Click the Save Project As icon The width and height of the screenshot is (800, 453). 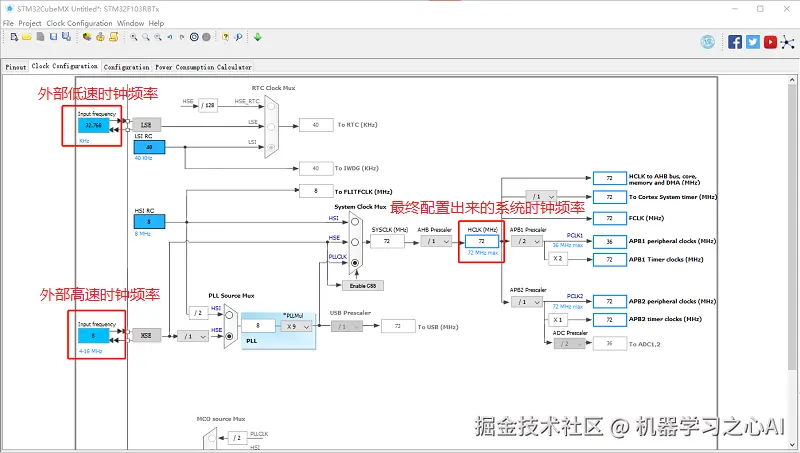(x=66, y=37)
